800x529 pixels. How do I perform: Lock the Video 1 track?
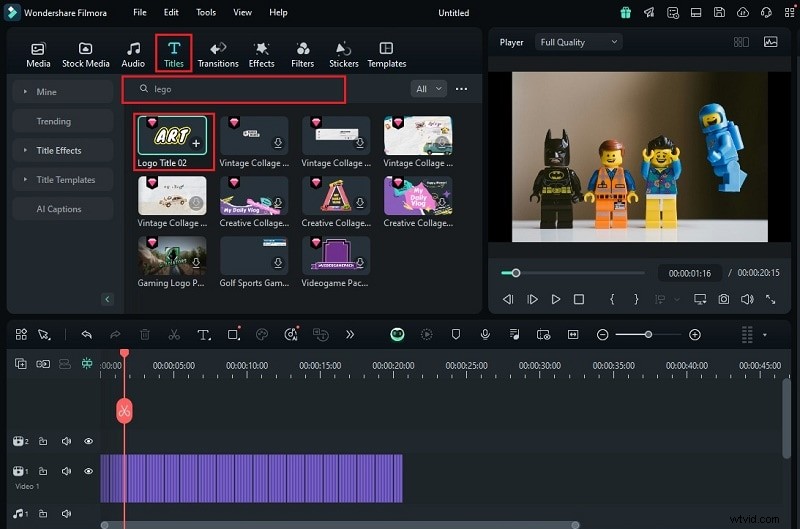[43, 471]
